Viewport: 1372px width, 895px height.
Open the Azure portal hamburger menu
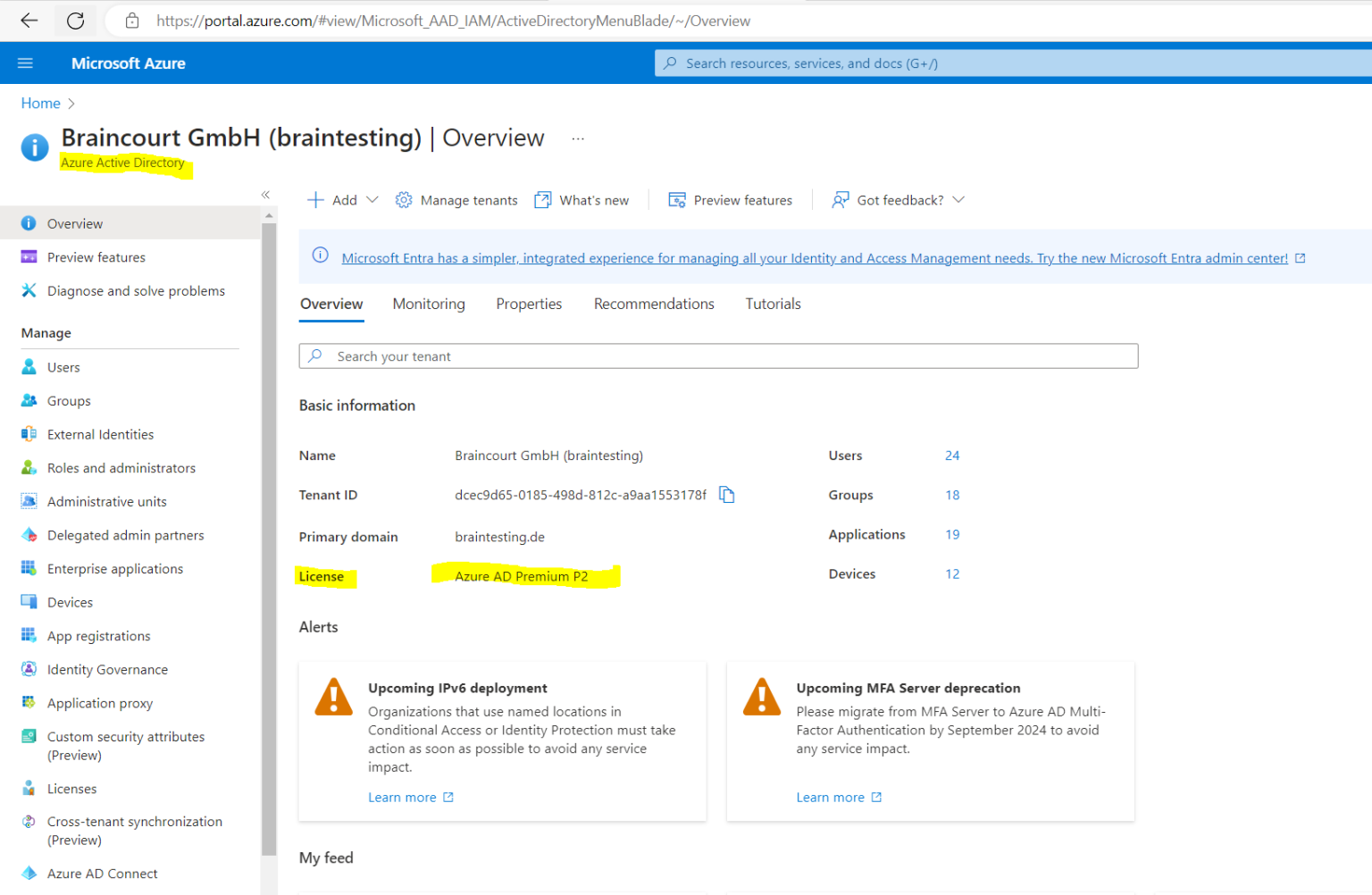[x=25, y=63]
